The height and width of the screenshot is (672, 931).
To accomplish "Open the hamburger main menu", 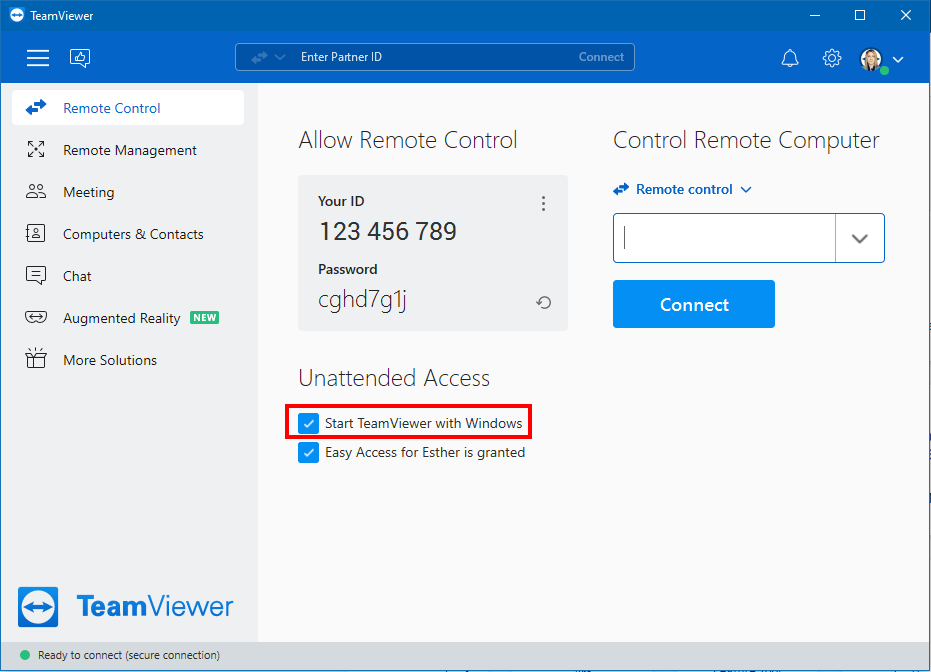I will [x=38, y=58].
